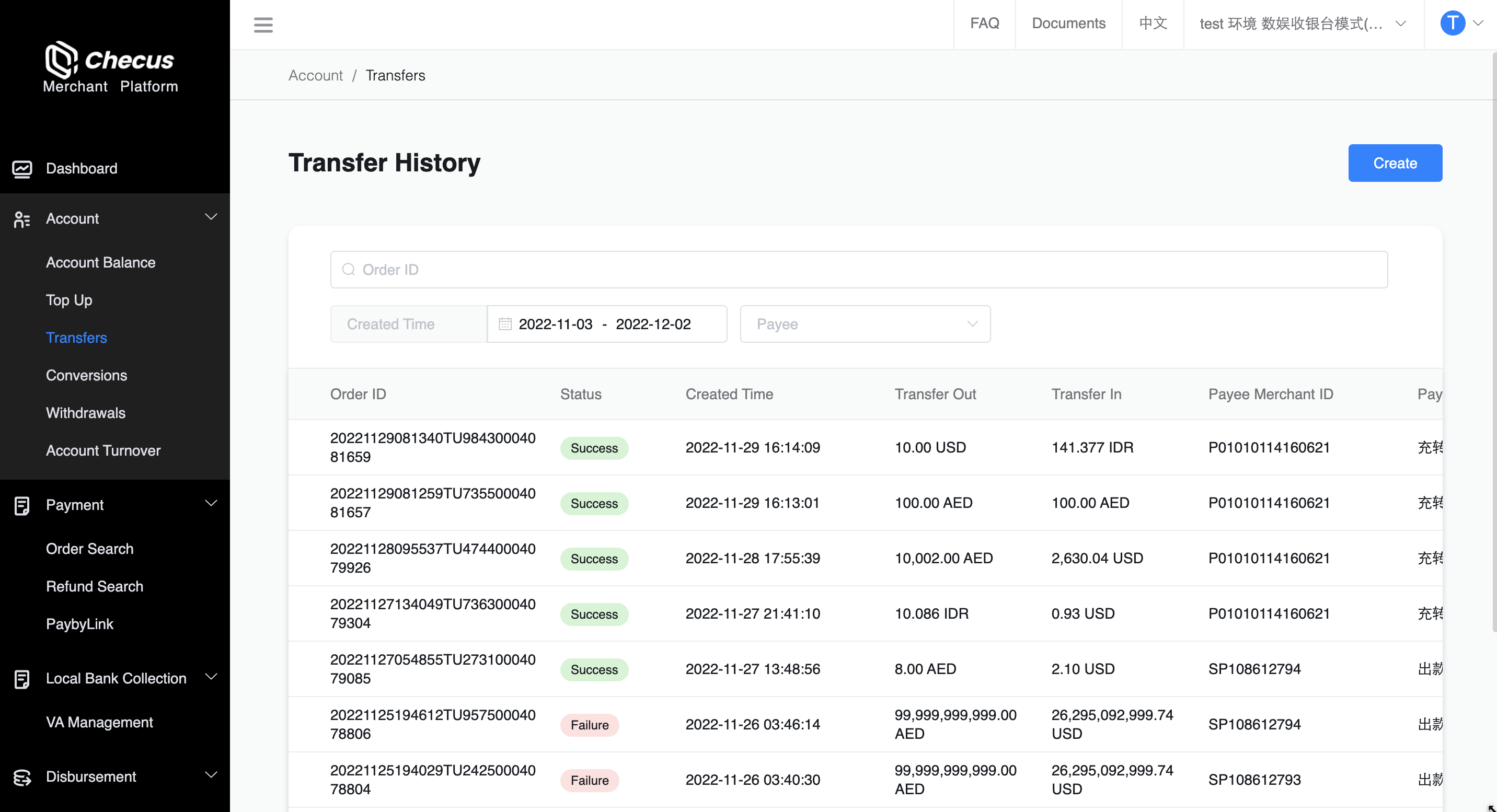Click the hamburger menu collapse icon

click(x=263, y=25)
